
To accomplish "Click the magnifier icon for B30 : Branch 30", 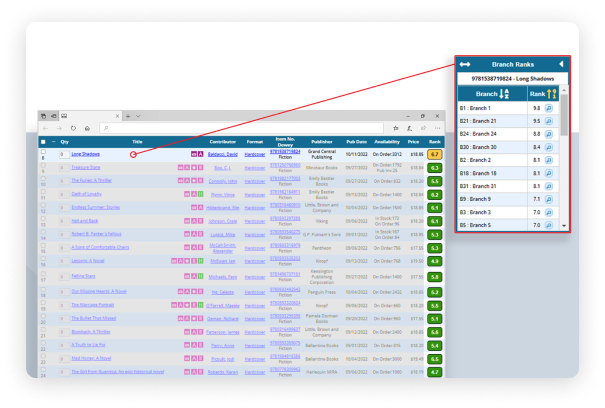I will [x=549, y=147].
